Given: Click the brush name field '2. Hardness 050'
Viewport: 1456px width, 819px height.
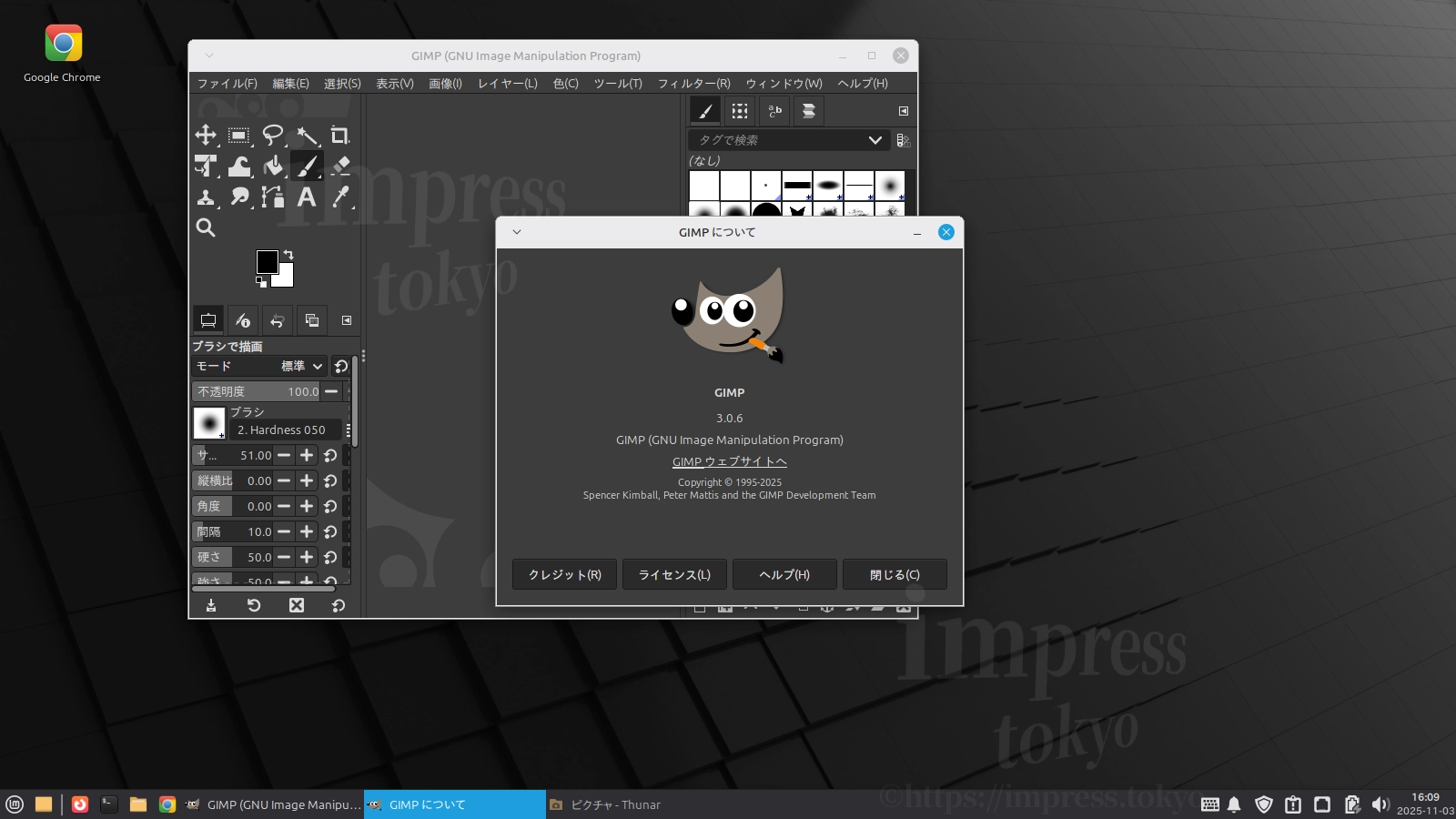Looking at the screenshot, I should [288, 430].
